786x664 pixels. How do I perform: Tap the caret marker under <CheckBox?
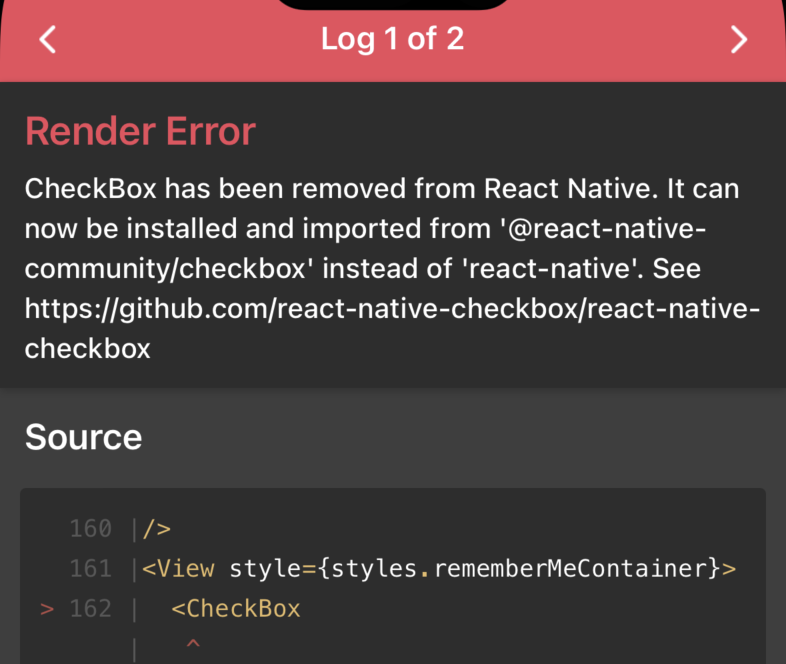coord(193,643)
